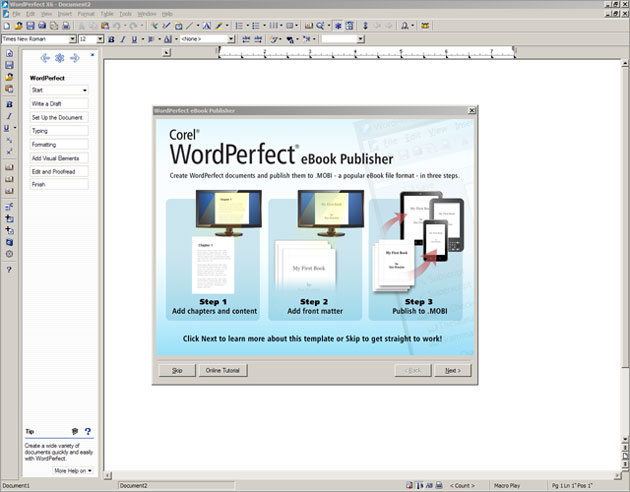Open the Table menu

click(x=107, y=14)
